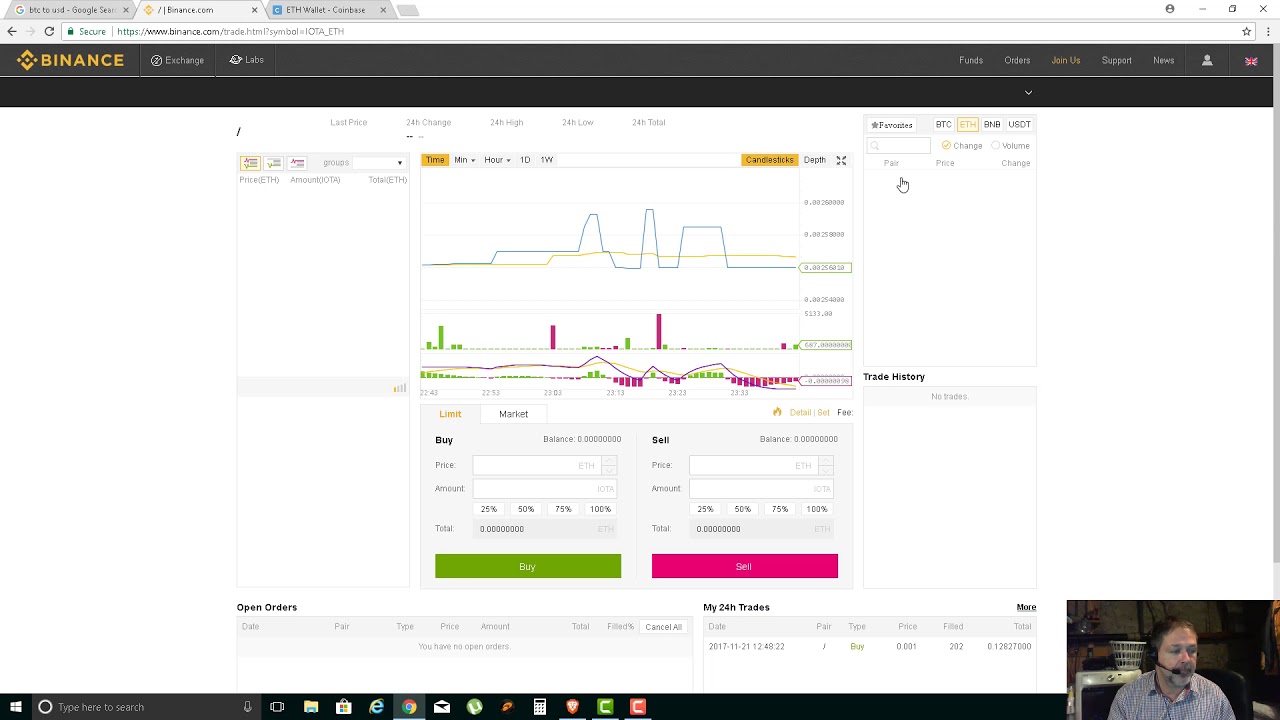Viewport: 1280px width, 720px height.
Task: Select the 1D chart interval
Action: 525,160
